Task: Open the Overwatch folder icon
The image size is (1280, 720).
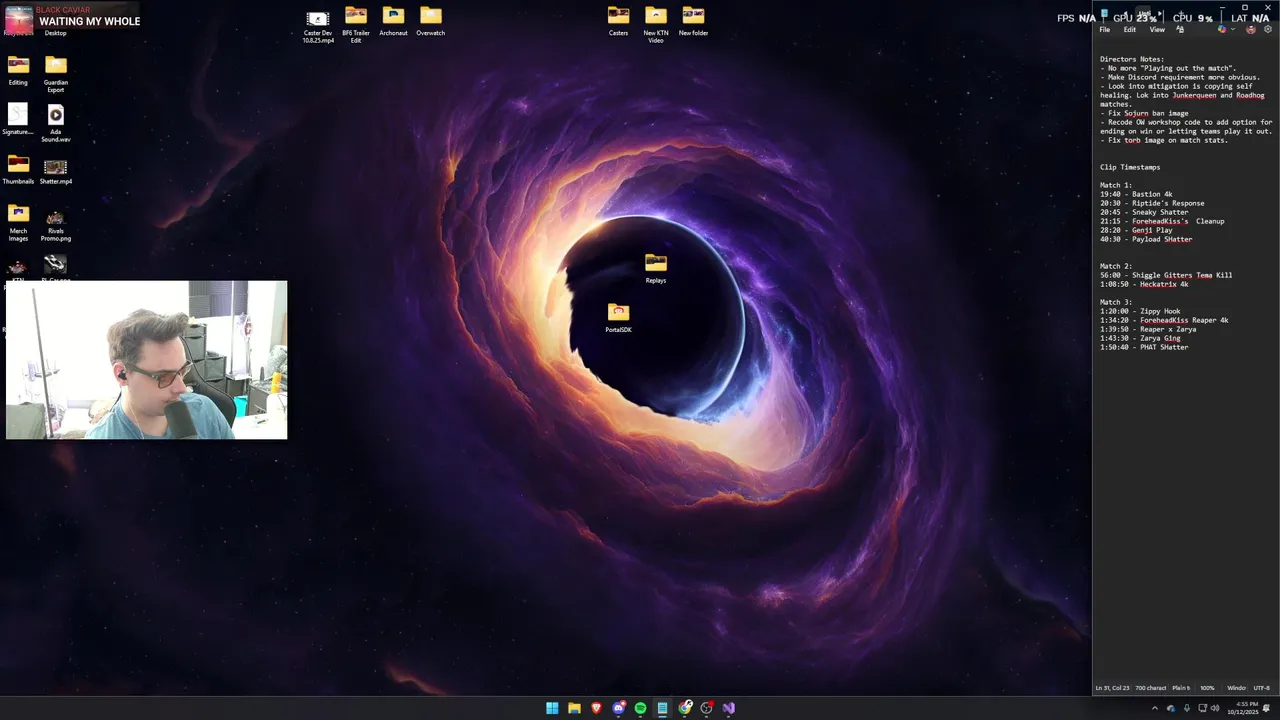Action: point(431,21)
